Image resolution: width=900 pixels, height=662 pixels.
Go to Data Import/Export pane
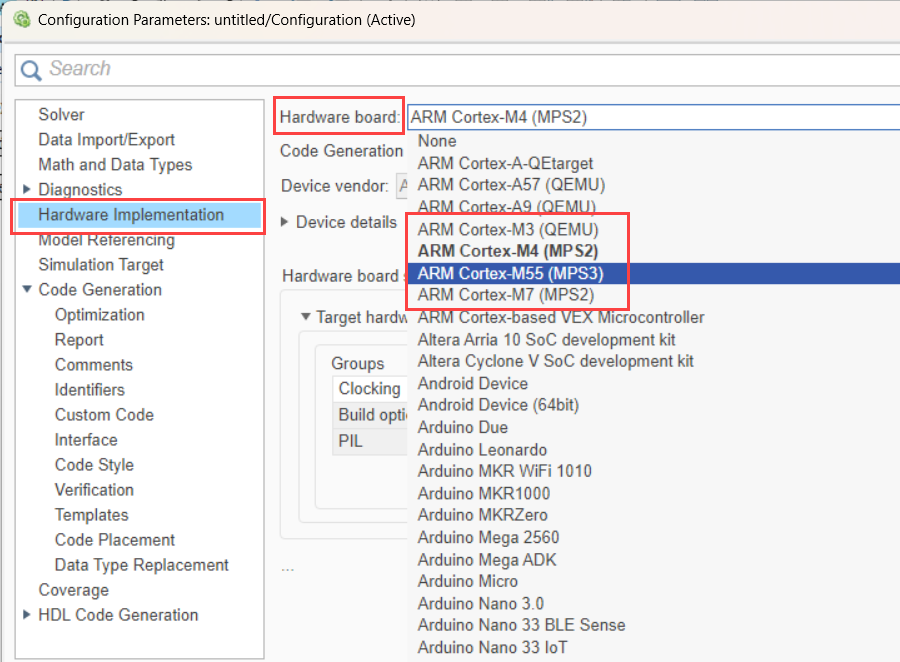[106, 140]
